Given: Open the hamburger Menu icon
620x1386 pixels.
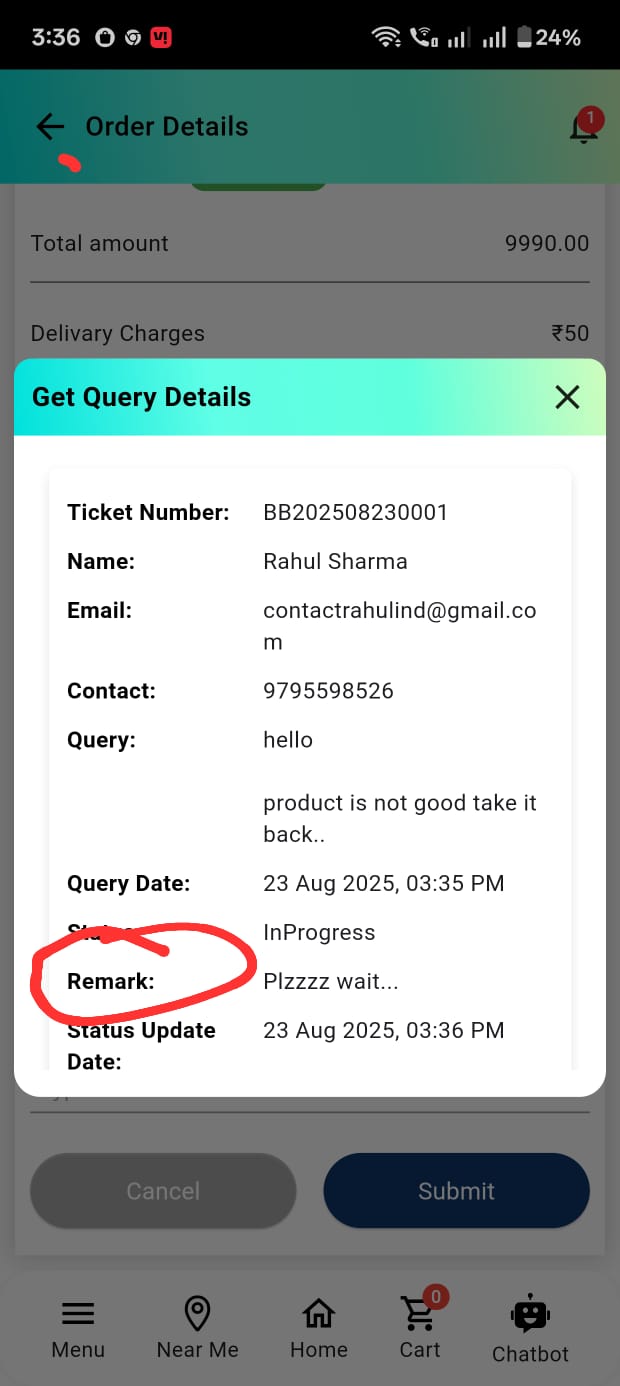Looking at the screenshot, I should pyautogui.click(x=78, y=1314).
